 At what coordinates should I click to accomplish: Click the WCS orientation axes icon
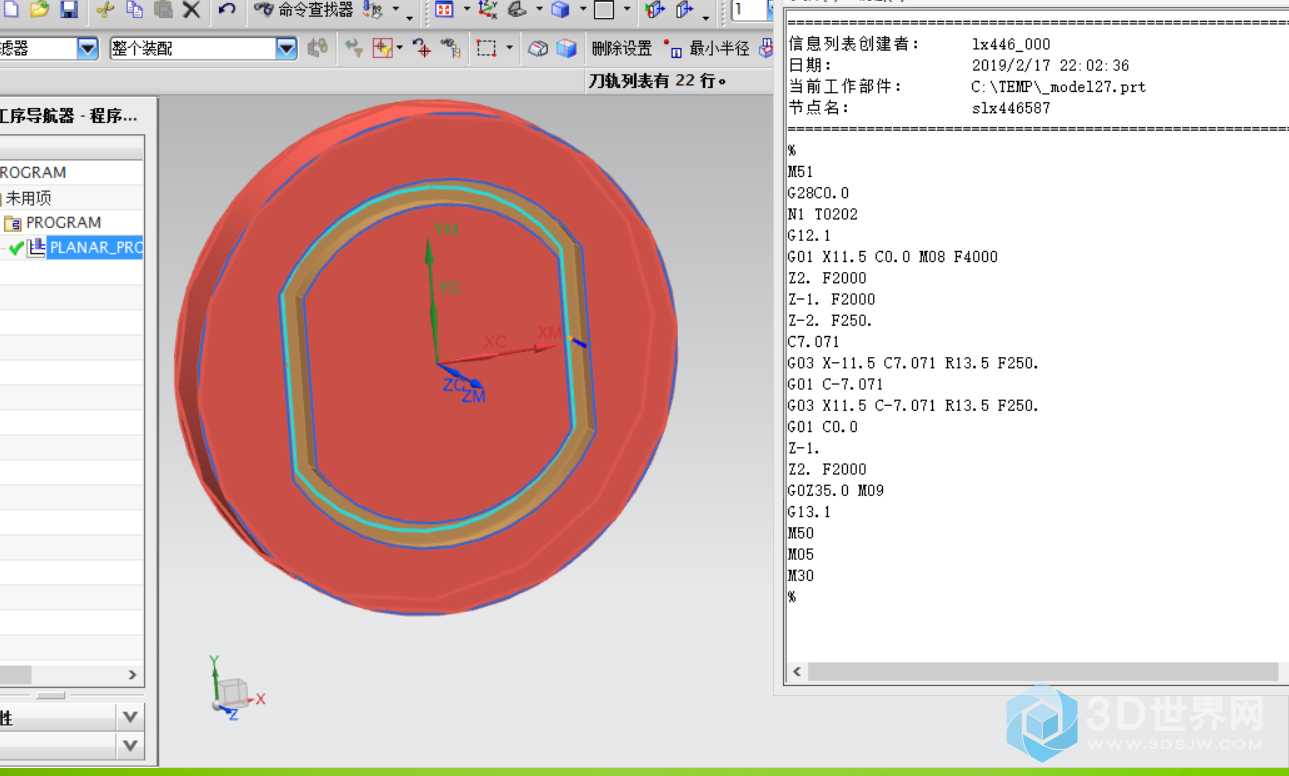point(488,10)
